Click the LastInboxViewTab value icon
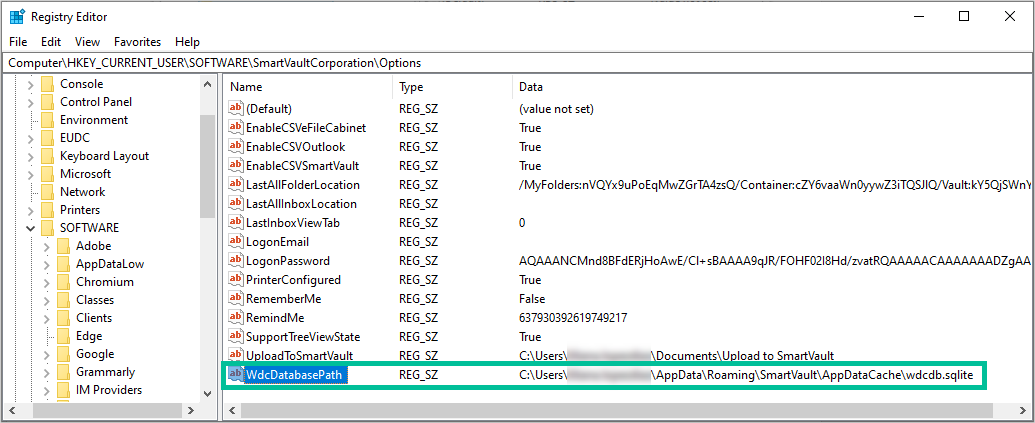The image size is (1035, 423). (x=236, y=223)
